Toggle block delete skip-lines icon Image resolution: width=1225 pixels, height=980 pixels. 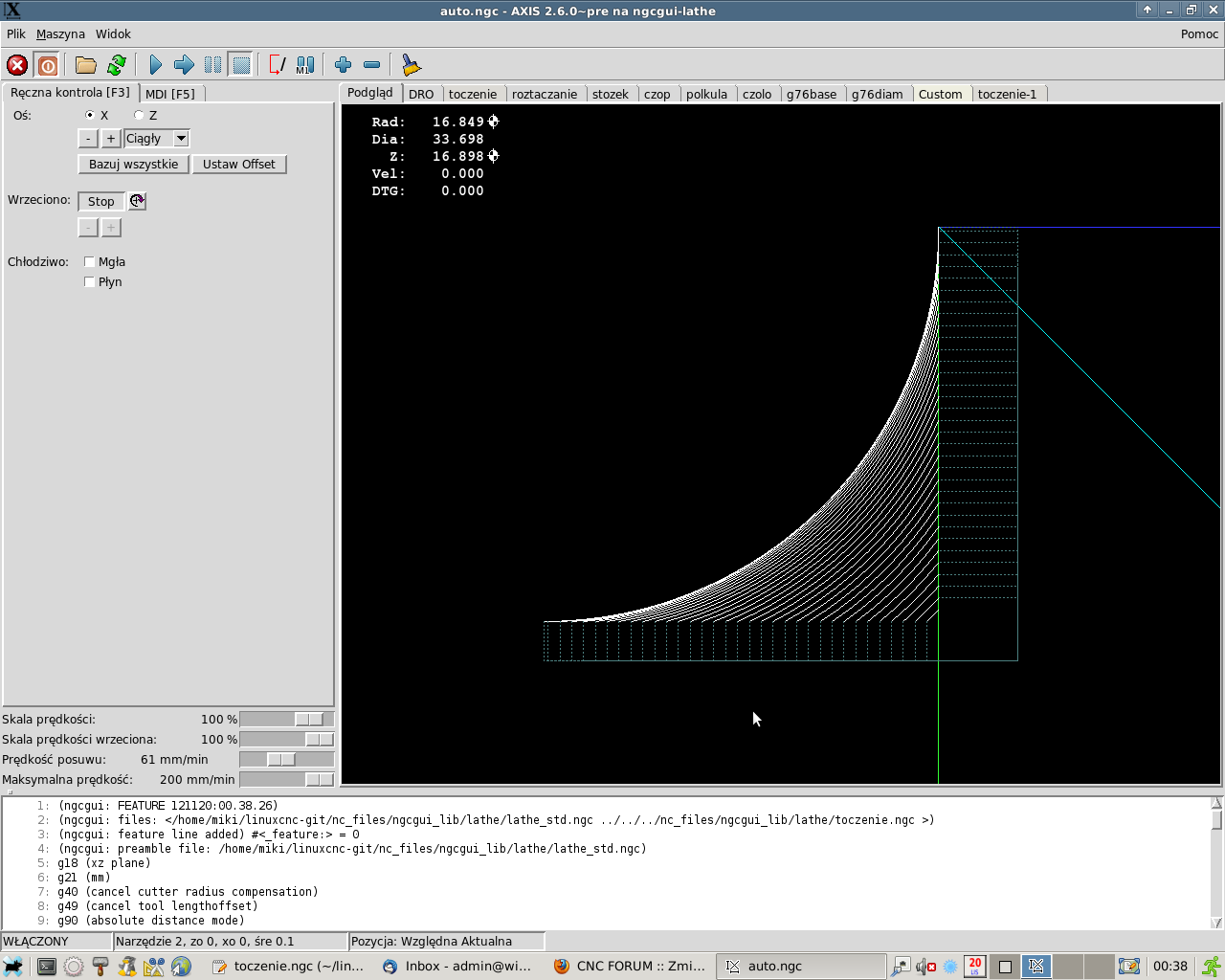pos(277,65)
